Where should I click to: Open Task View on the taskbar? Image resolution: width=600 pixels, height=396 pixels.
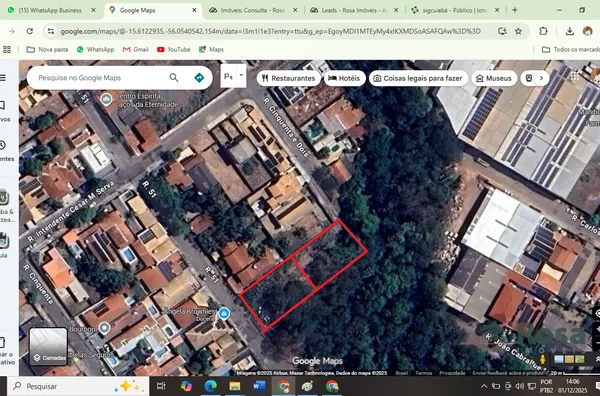pyautogui.click(x=161, y=386)
